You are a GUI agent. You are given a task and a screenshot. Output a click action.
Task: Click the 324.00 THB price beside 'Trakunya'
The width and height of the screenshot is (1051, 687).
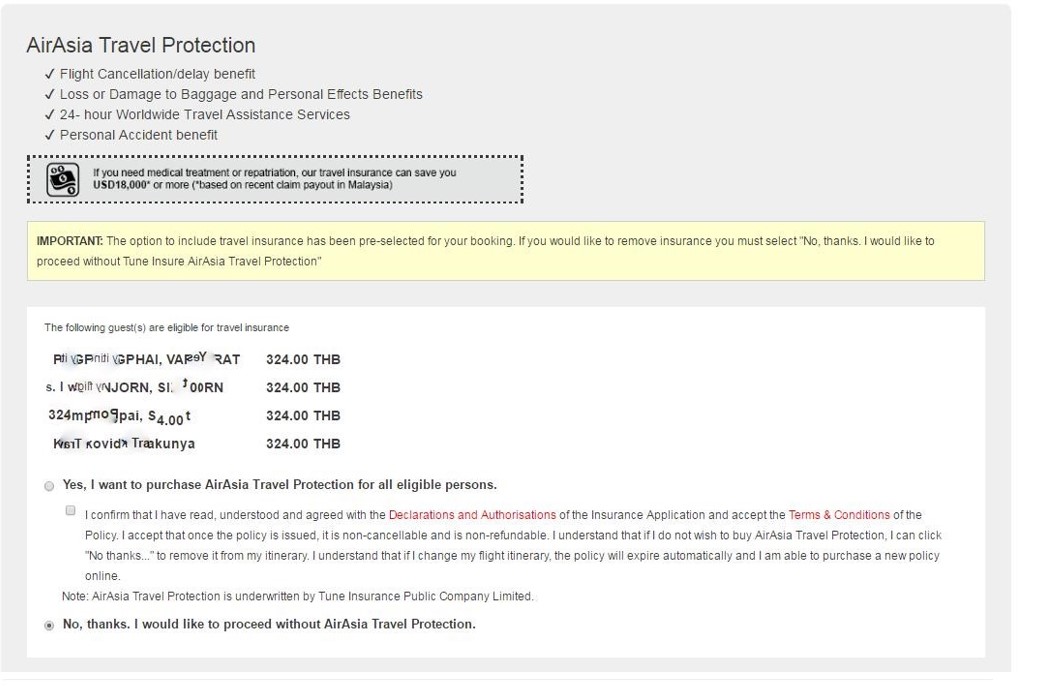pos(303,444)
